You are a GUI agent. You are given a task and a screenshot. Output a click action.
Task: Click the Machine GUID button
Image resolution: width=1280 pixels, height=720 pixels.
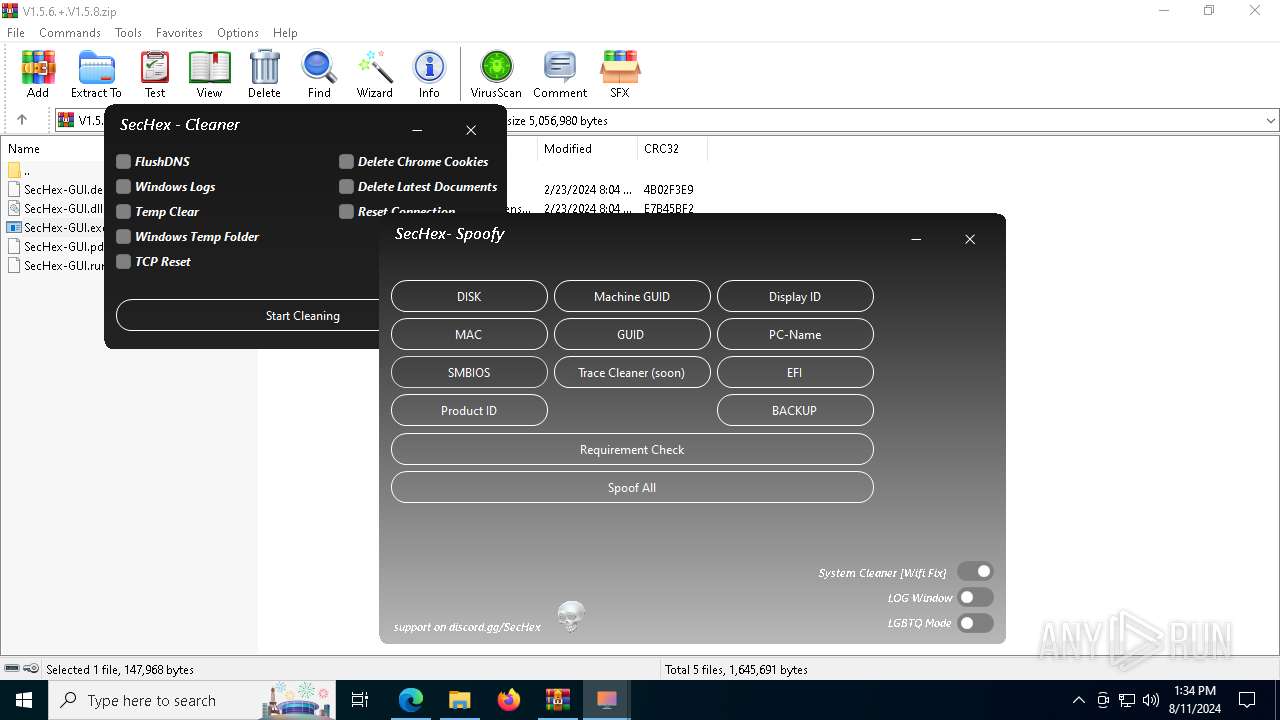pos(632,296)
